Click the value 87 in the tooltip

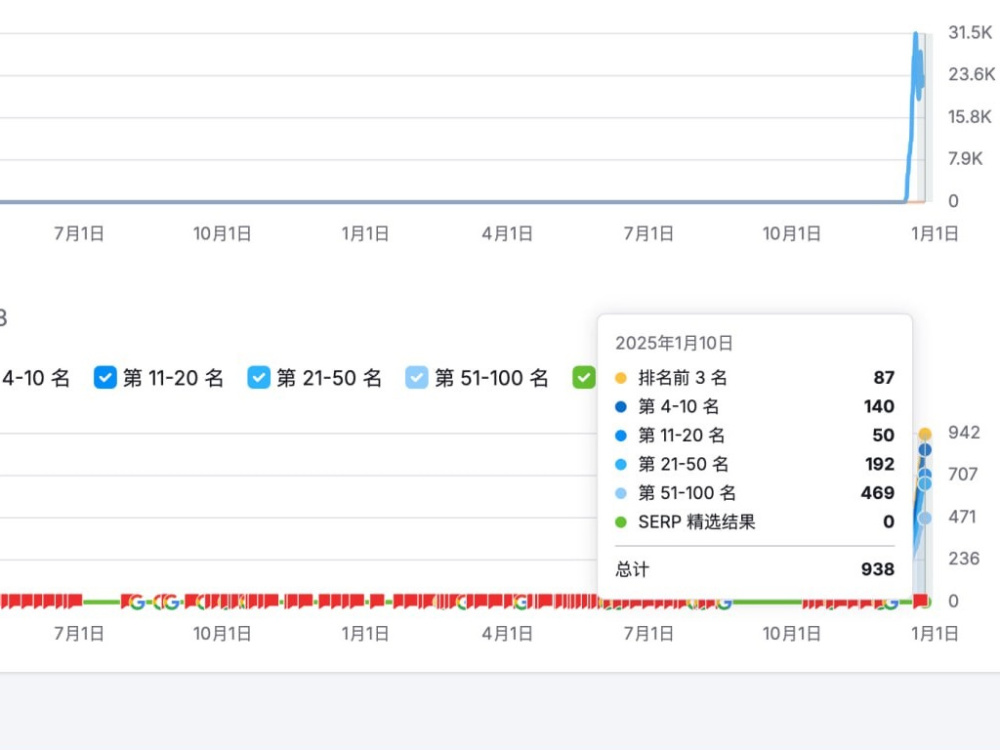pyautogui.click(x=884, y=378)
